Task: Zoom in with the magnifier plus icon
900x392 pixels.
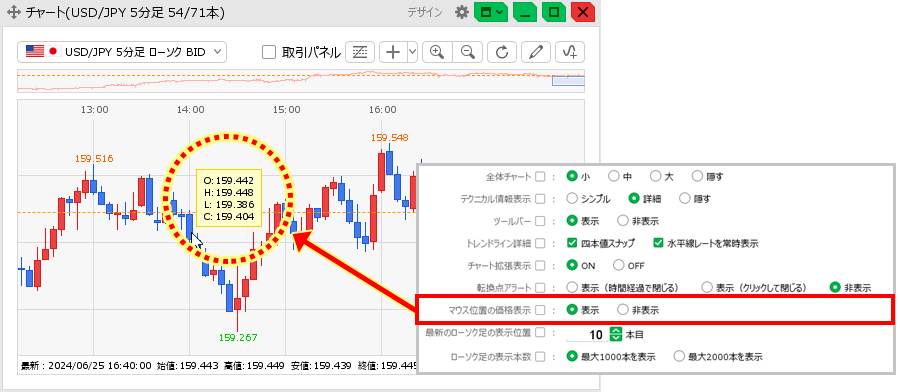Action: pyautogui.click(x=437, y=52)
